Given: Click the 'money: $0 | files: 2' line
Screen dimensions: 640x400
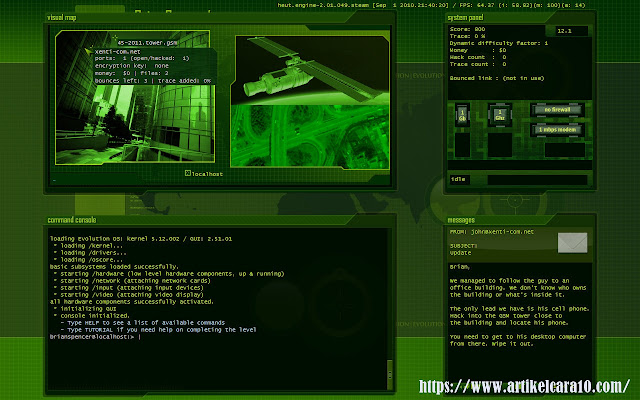Looking at the screenshot, I should pyautogui.click(x=131, y=73).
